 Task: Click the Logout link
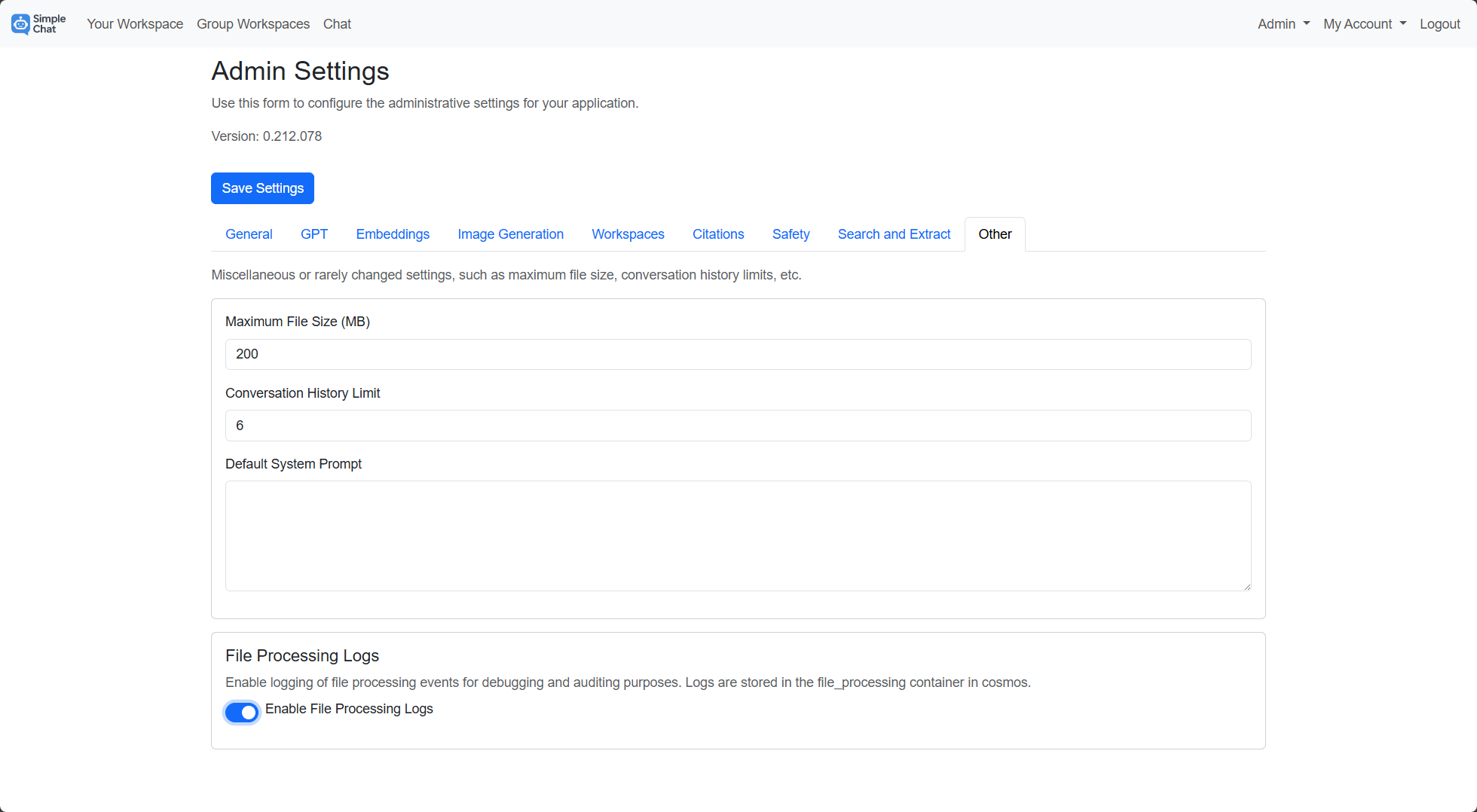tap(1439, 23)
